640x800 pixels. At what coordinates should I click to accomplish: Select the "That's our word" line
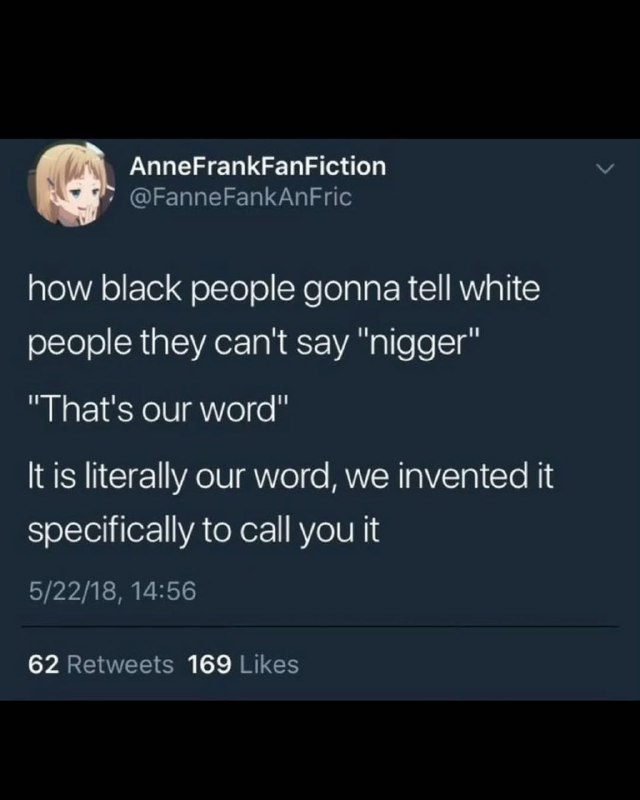point(159,409)
